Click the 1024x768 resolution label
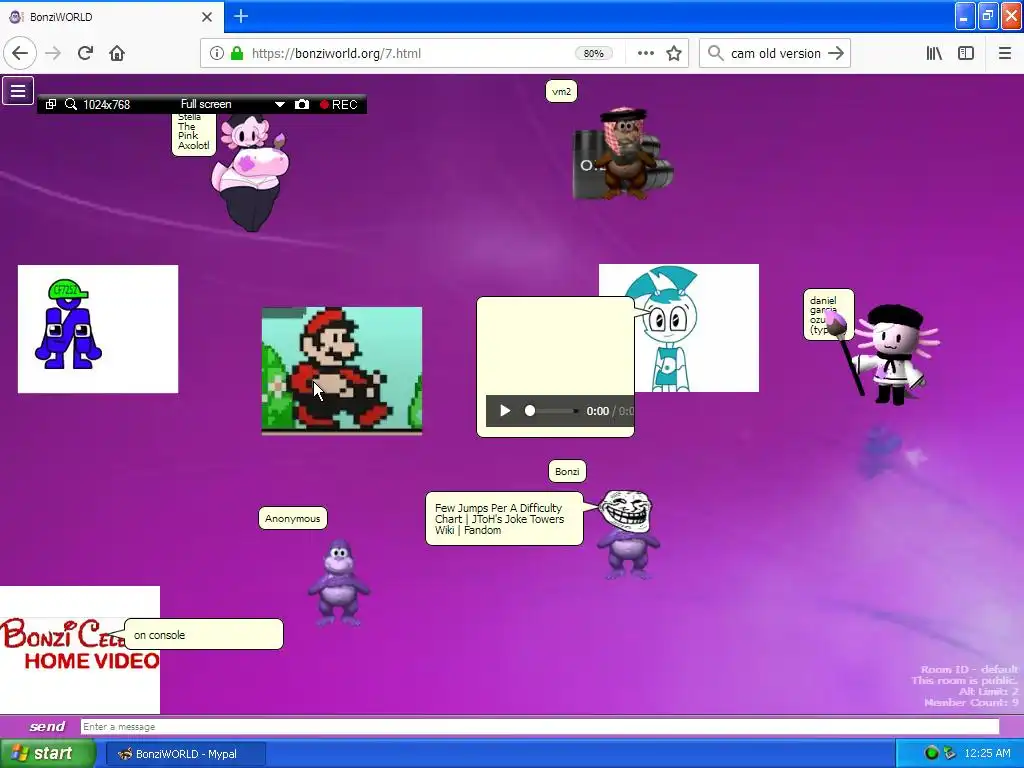Screen dimensions: 1024x768 [x=106, y=104]
